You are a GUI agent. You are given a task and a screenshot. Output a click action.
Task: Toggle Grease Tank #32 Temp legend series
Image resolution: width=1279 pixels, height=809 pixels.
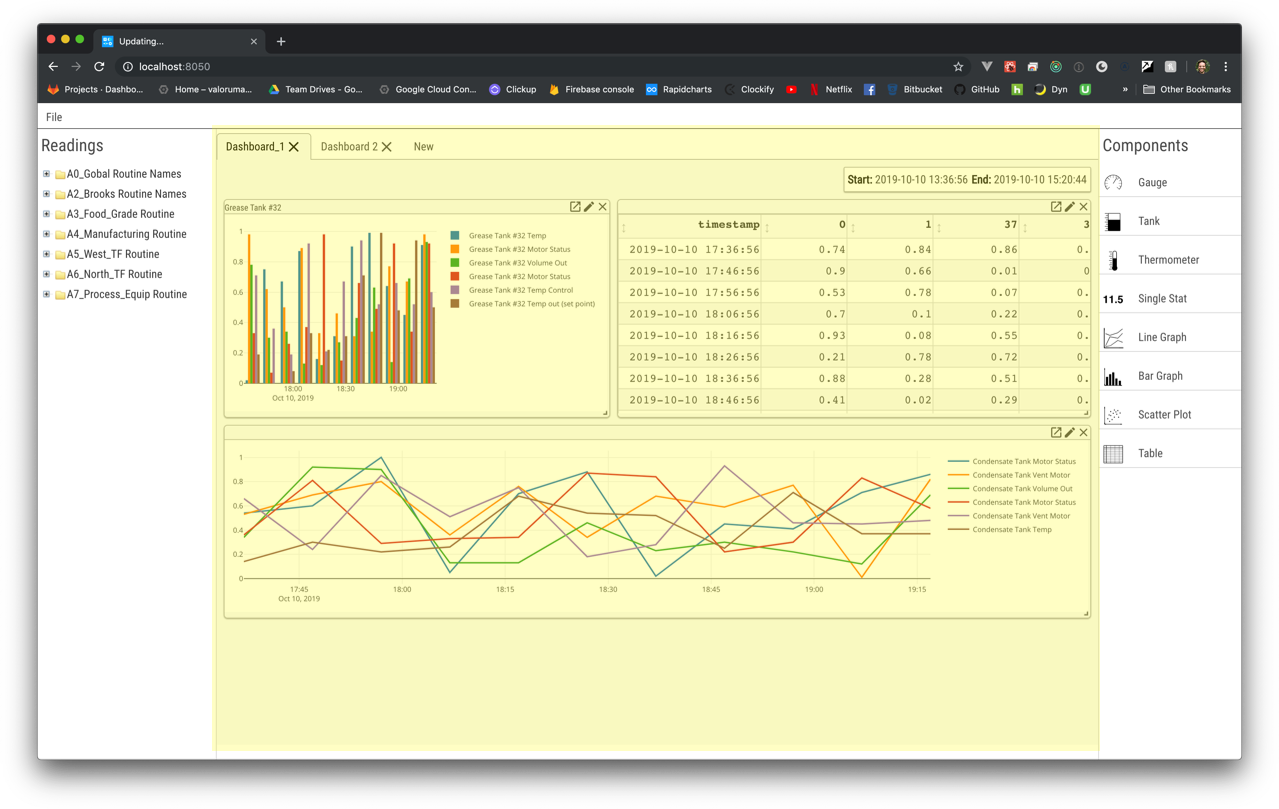click(x=507, y=236)
